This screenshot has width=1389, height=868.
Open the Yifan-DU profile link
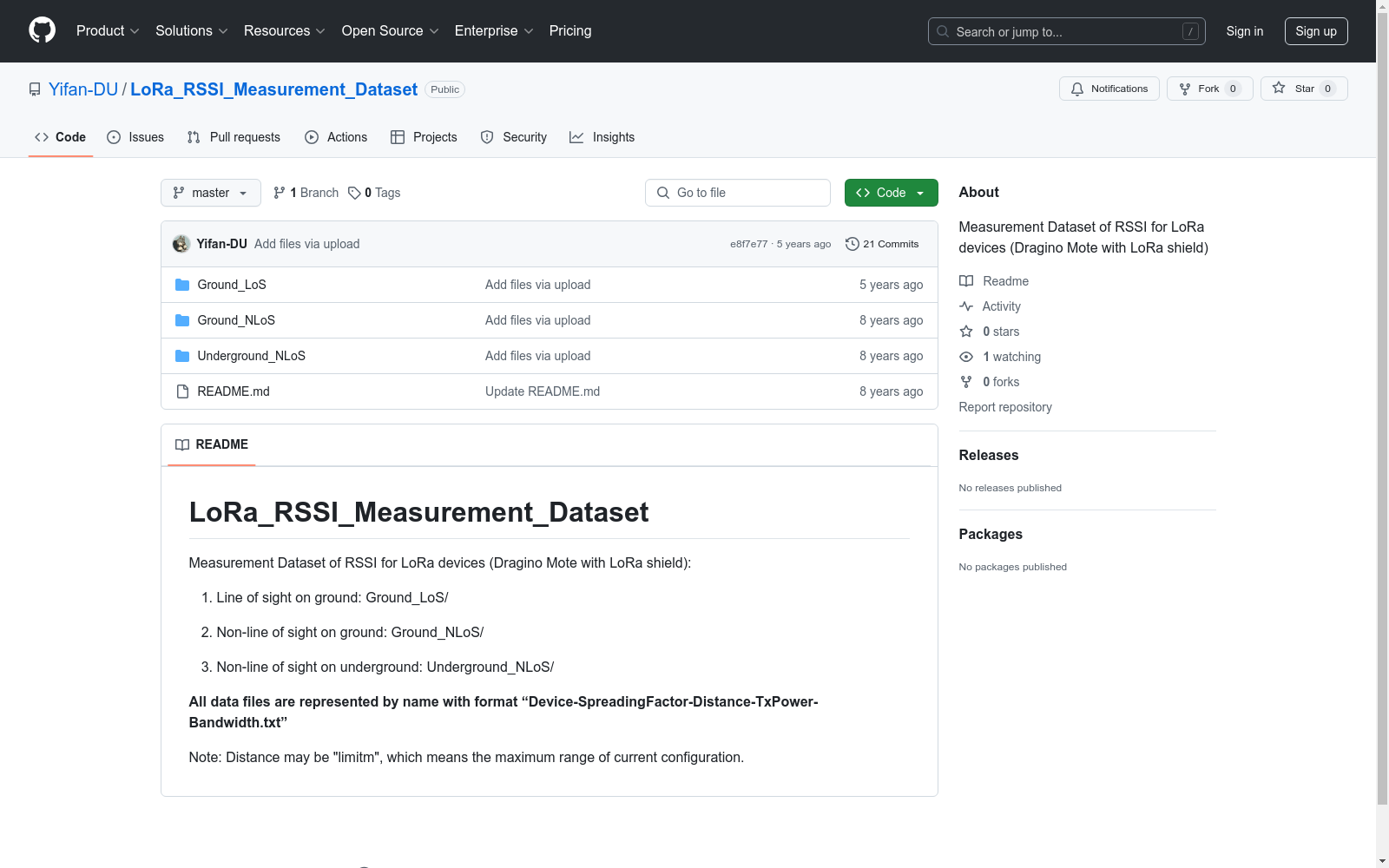pyautogui.click(x=82, y=89)
